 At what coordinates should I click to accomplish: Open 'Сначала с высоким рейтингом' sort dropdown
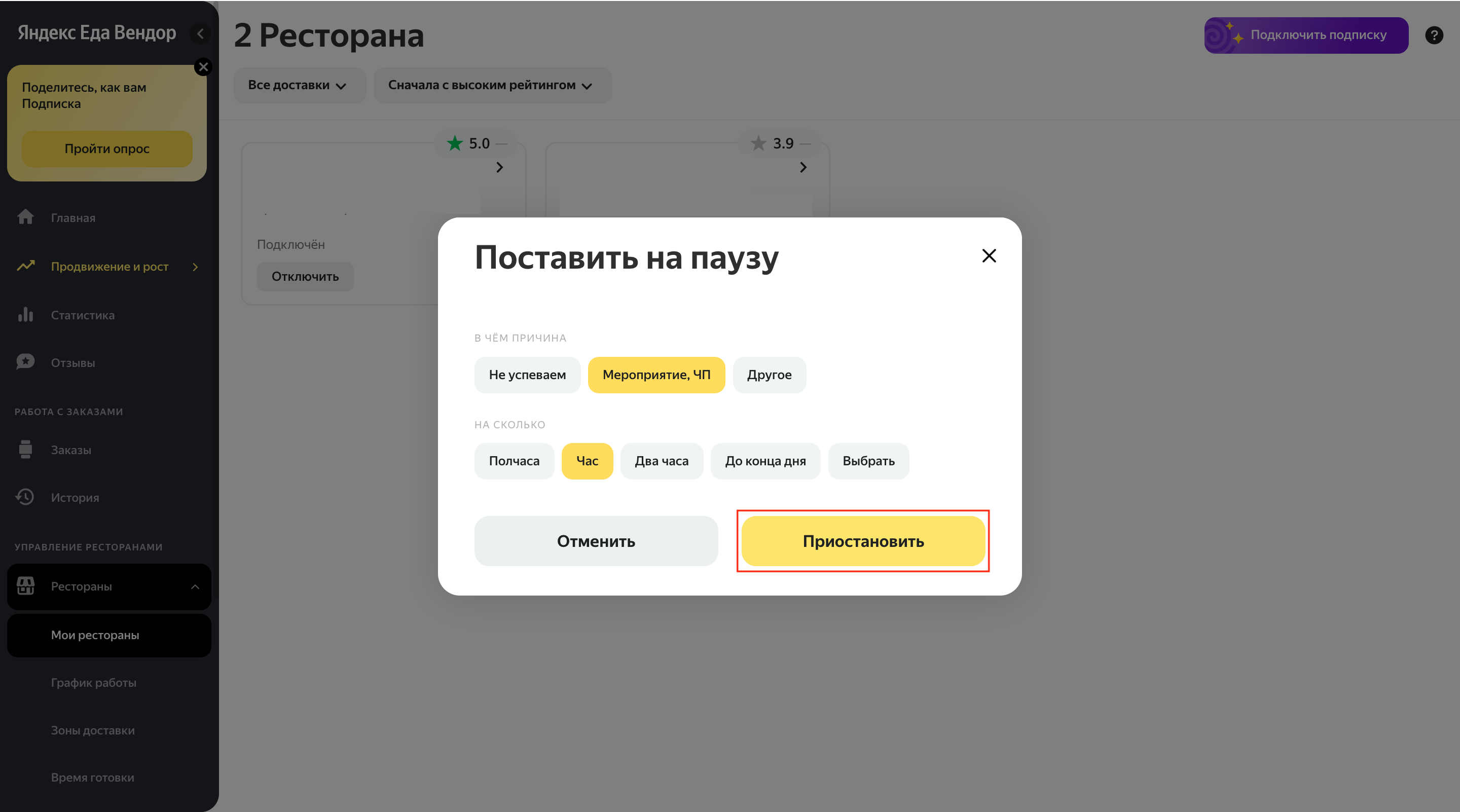[x=492, y=85]
